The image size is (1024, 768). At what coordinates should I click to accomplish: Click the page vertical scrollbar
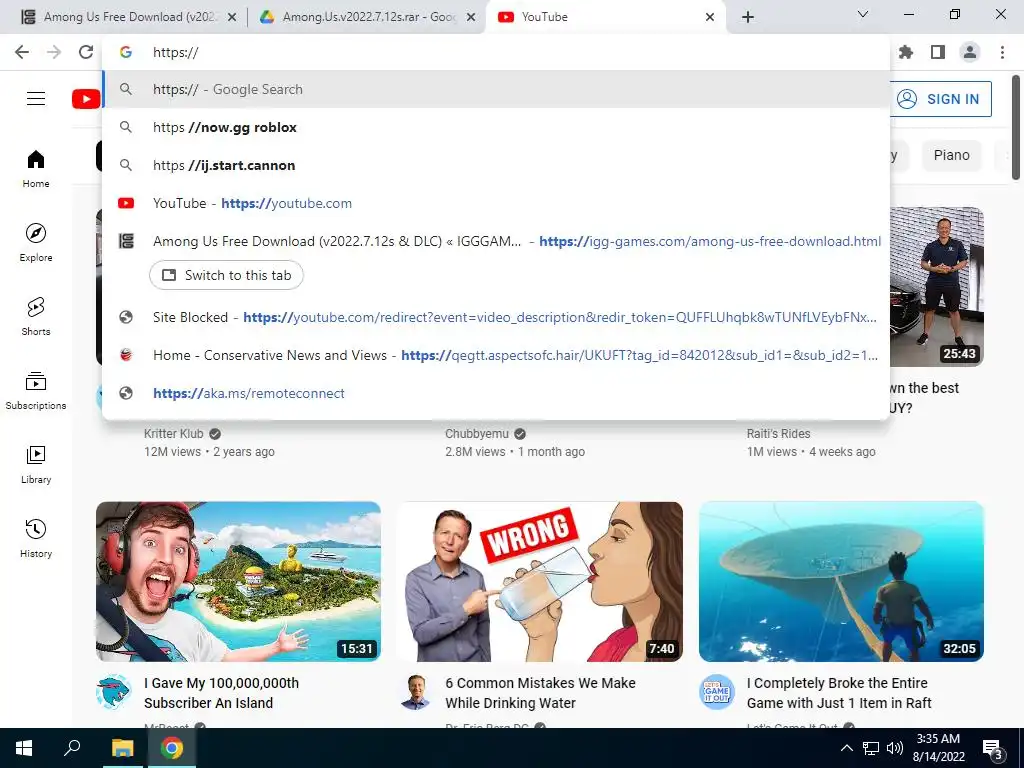point(1016,127)
